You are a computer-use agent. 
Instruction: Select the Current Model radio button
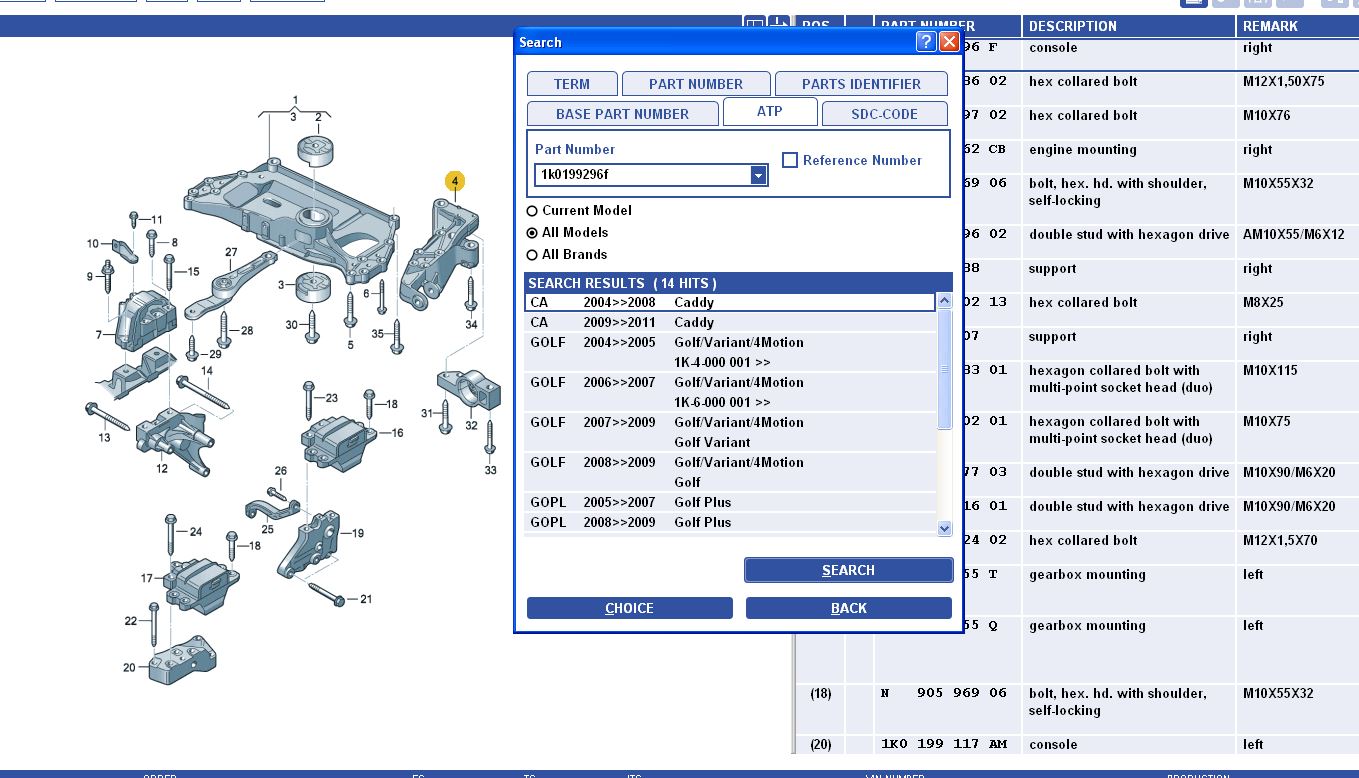(532, 211)
